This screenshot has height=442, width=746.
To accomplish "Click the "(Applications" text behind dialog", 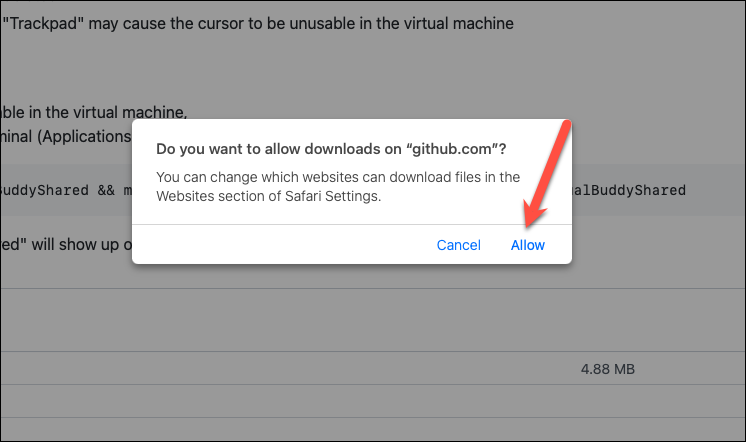I will click(x=84, y=137).
